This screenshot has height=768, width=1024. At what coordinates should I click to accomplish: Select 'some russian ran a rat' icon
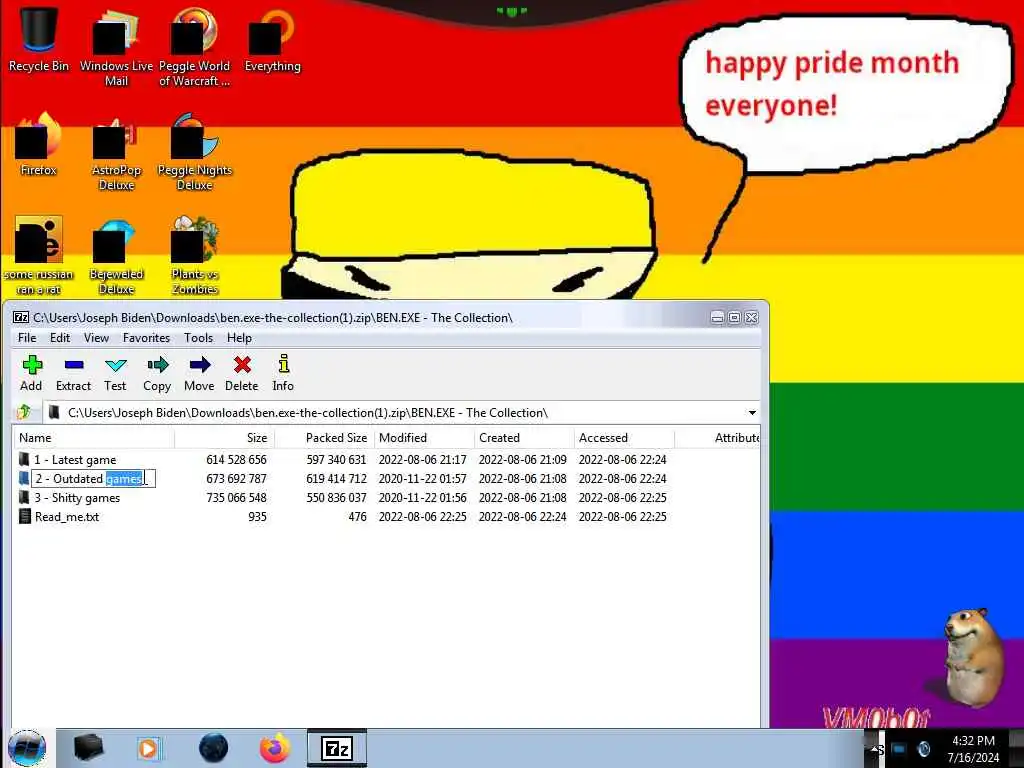[39, 255]
